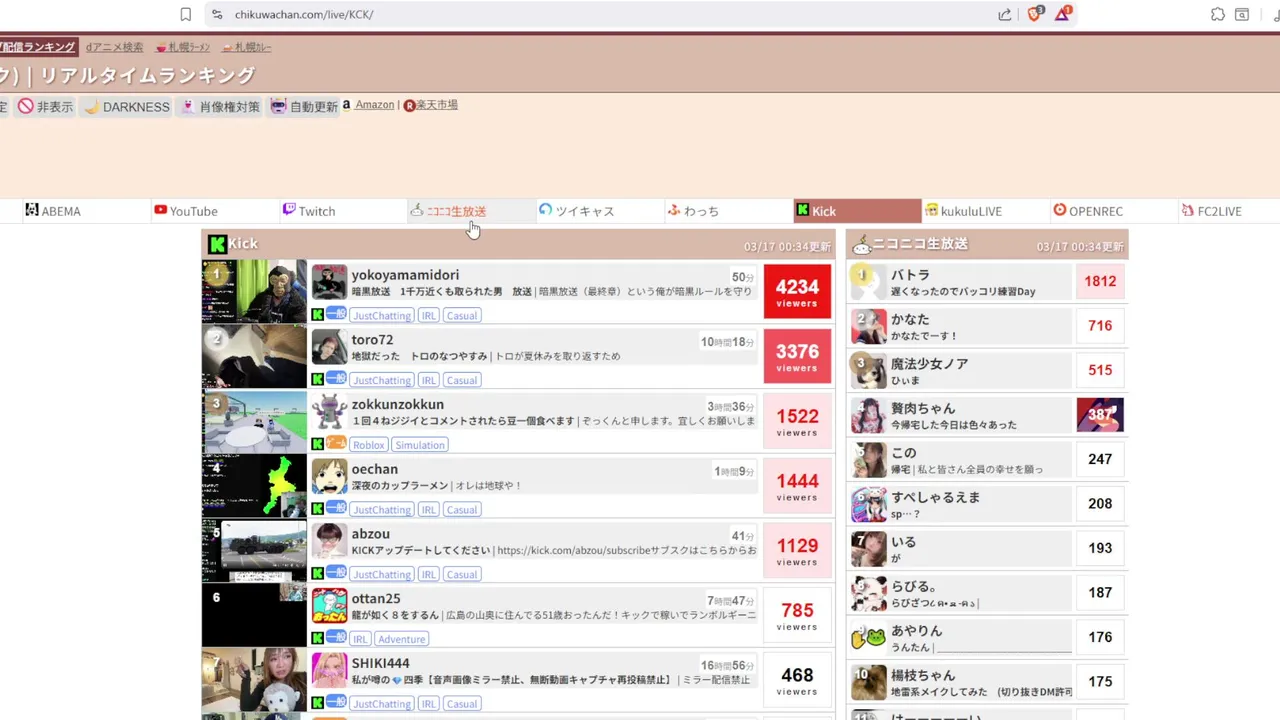The image size is (1280, 720).
Task: Open browser extensions puzzle icon
Action: pos(1217,14)
